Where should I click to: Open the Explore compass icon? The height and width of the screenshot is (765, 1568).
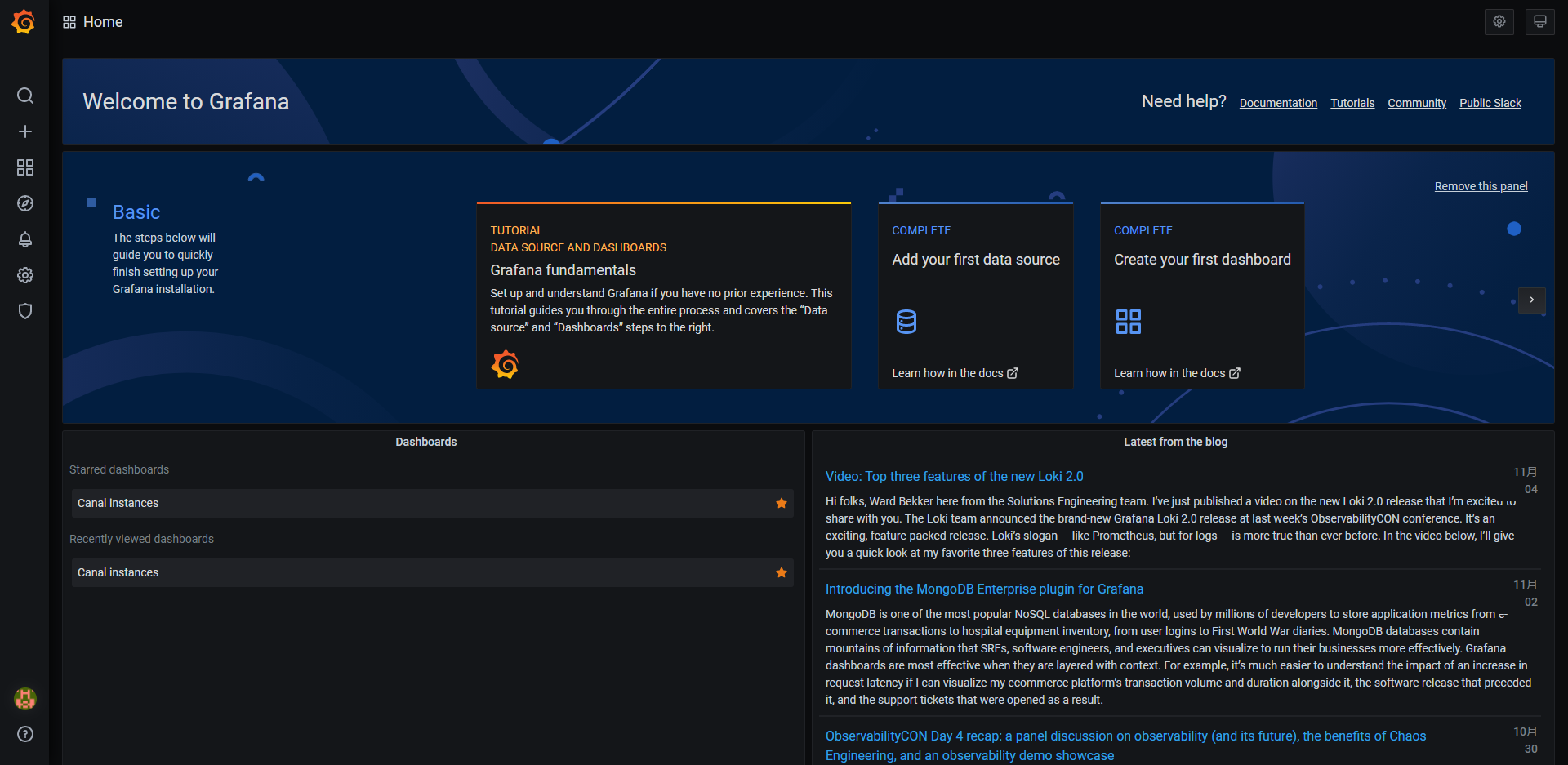click(25, 203)
